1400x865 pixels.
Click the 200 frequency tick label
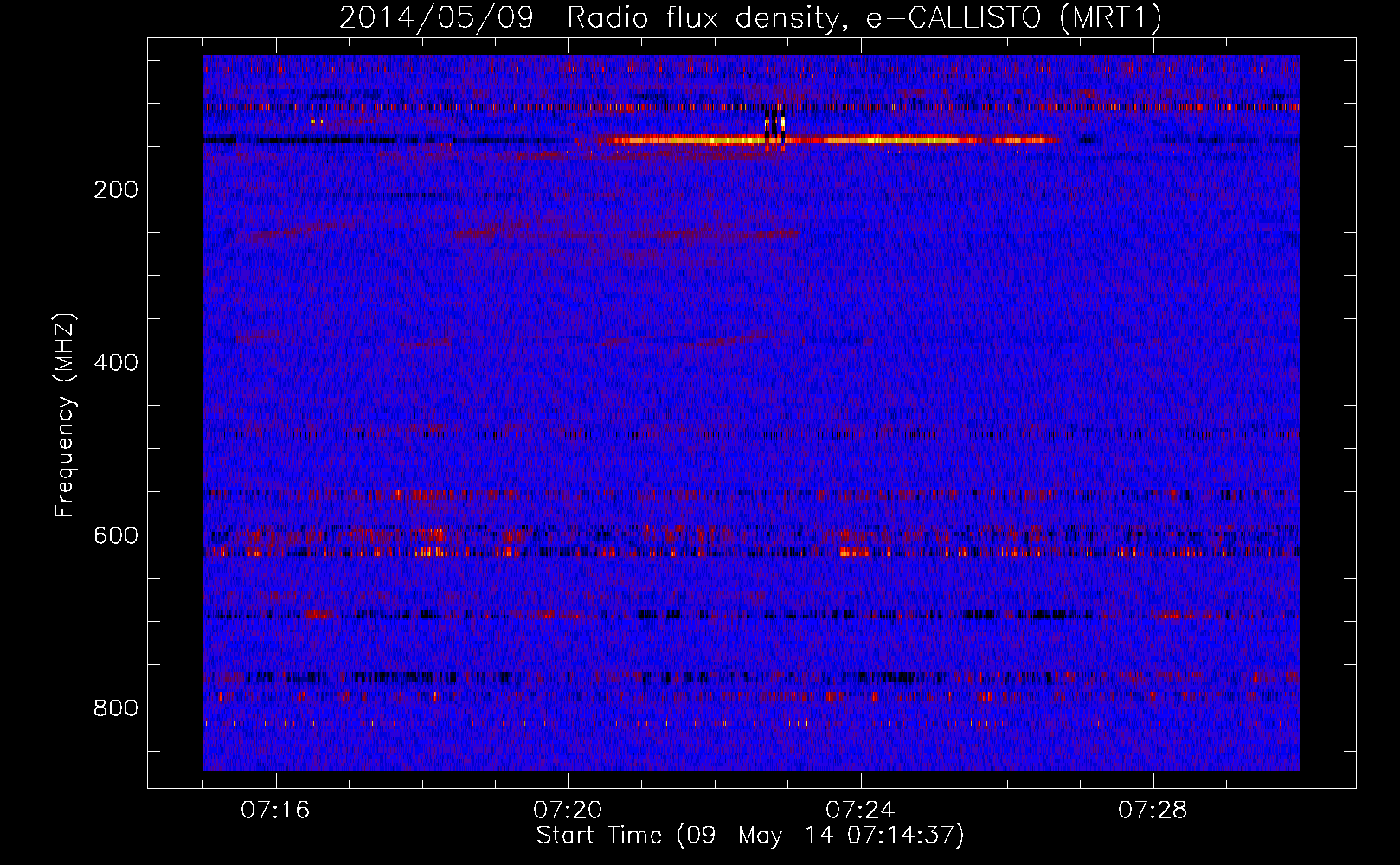tap(116, 189)
